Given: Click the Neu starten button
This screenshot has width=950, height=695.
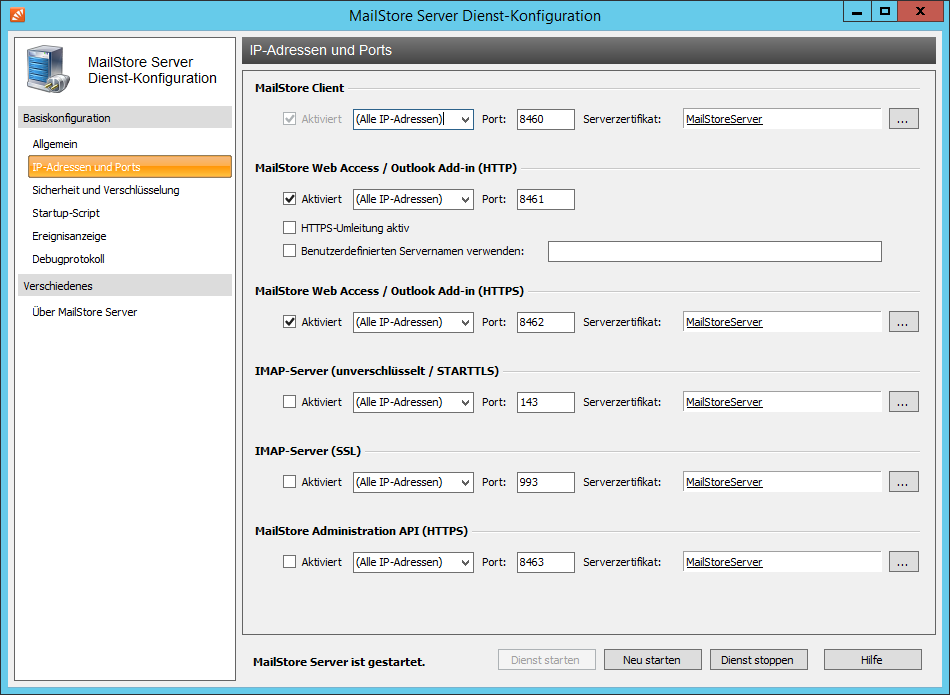Looking at the screenshot, I should pos(653,660).
